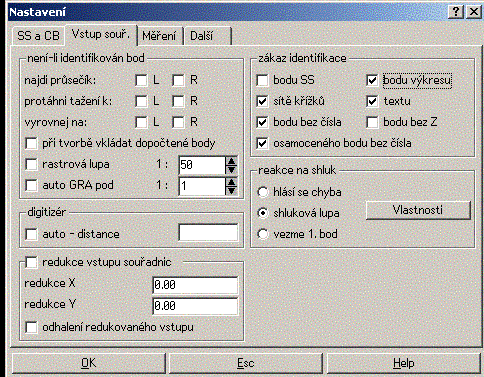484x377 pixels.
Task: Switch to the SS a CB tab
Action: pyautogui.click(x=38, y=36)
